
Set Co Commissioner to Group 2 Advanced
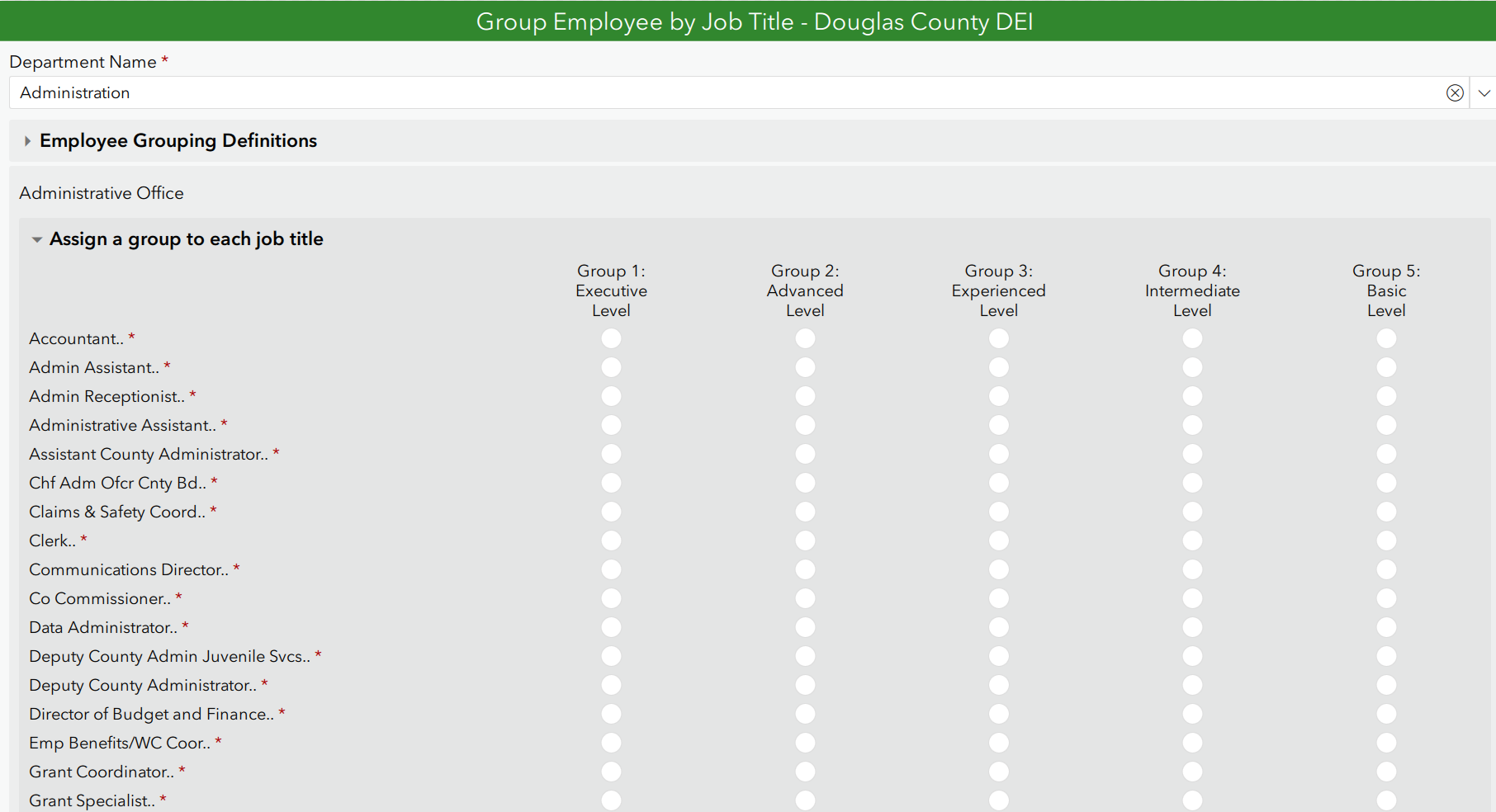tap(805, 598)
